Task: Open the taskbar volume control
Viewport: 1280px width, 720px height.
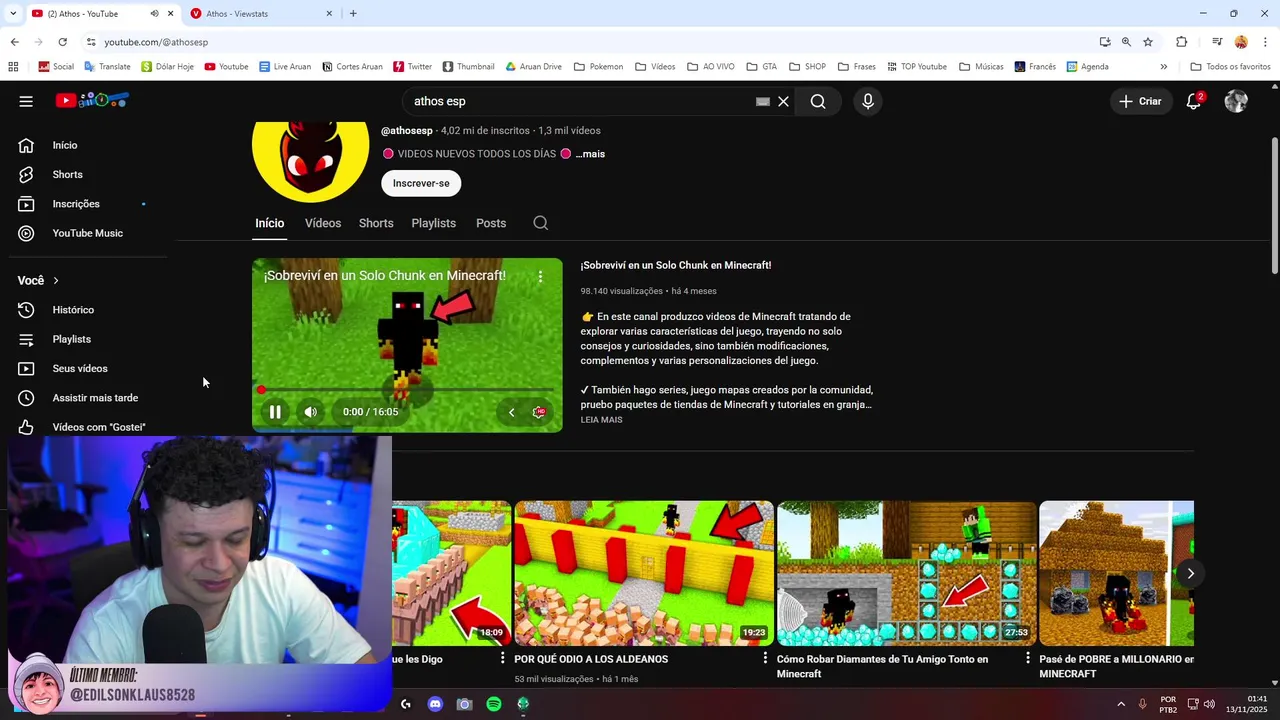Action: click(1209, 704)
